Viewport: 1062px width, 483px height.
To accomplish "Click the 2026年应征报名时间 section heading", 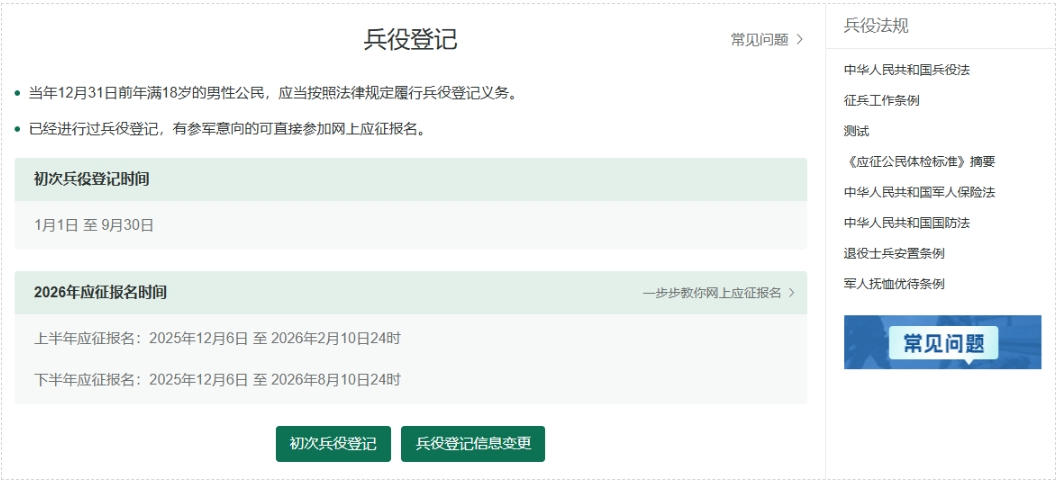I will 100,293.
